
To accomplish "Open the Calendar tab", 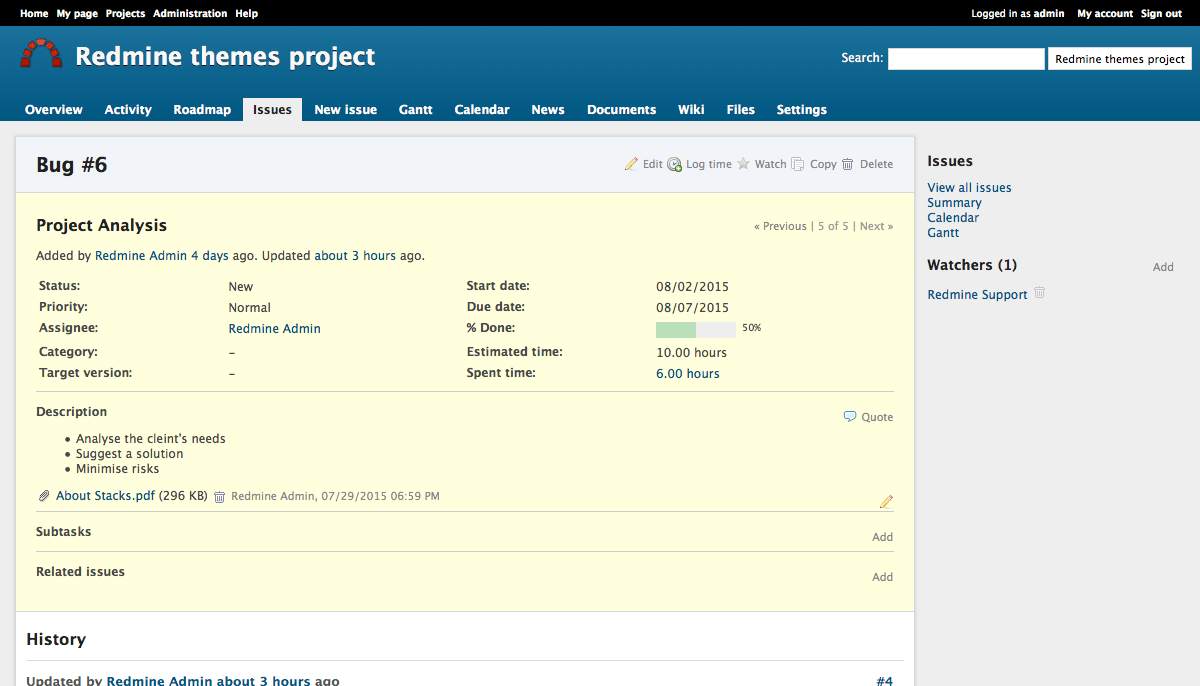I will pos(482,110).
